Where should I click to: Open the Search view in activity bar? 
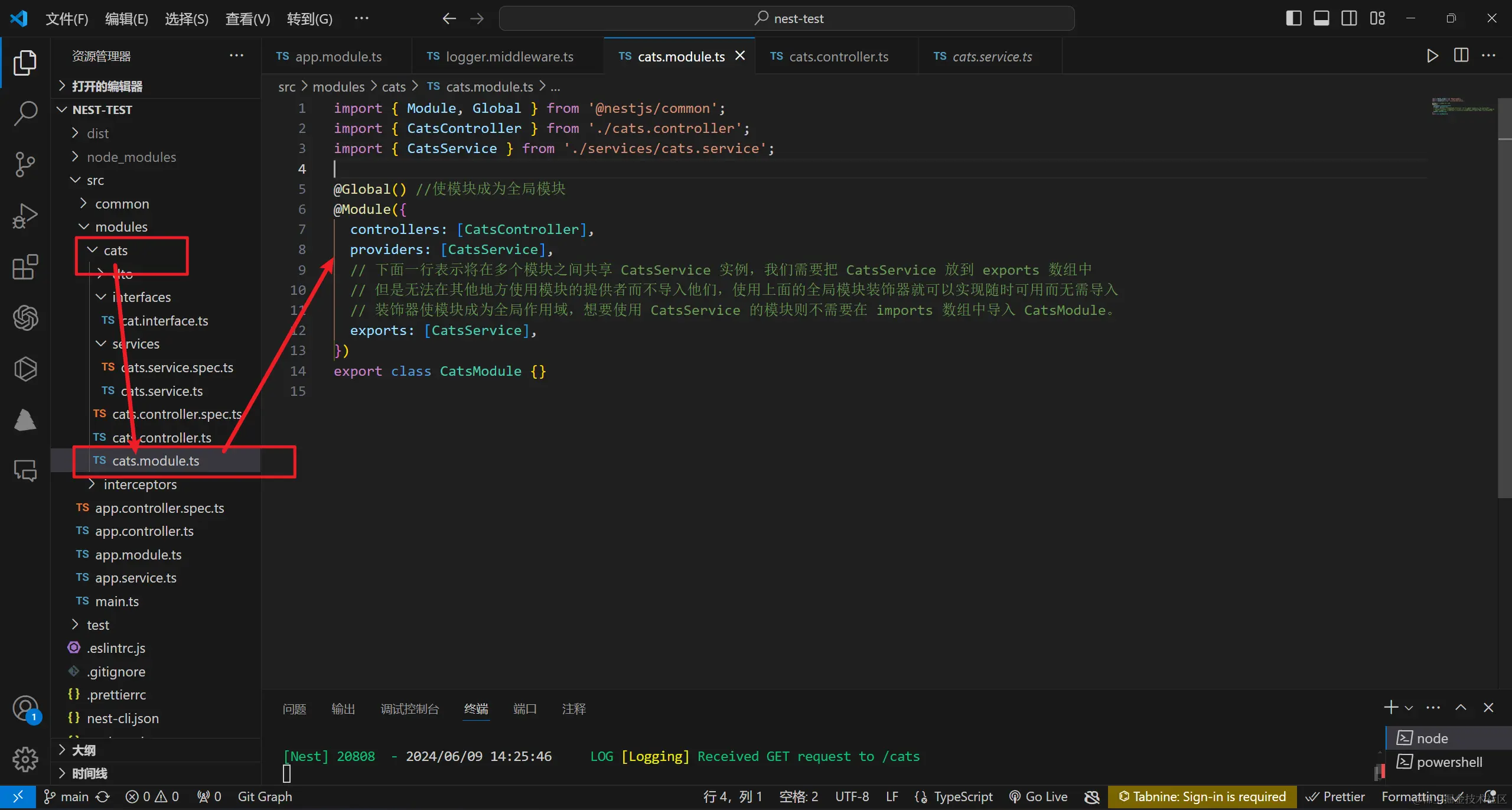(25, 113)
